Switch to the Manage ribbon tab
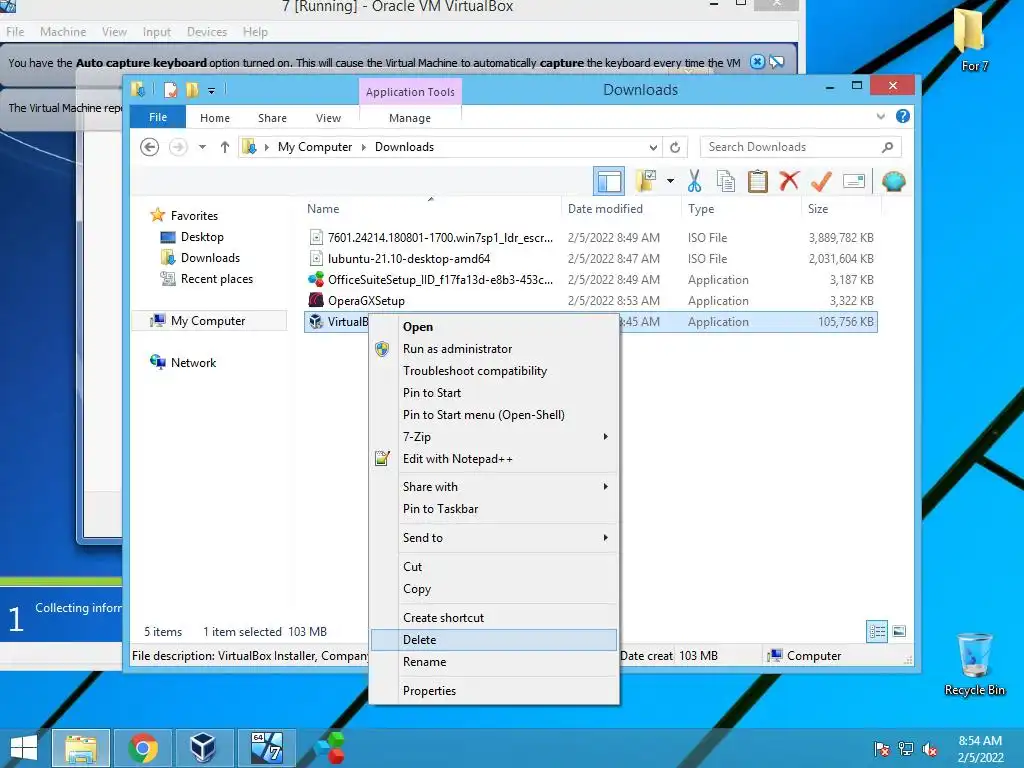Viewport: 1024px width, 768px height. point(410,118)
